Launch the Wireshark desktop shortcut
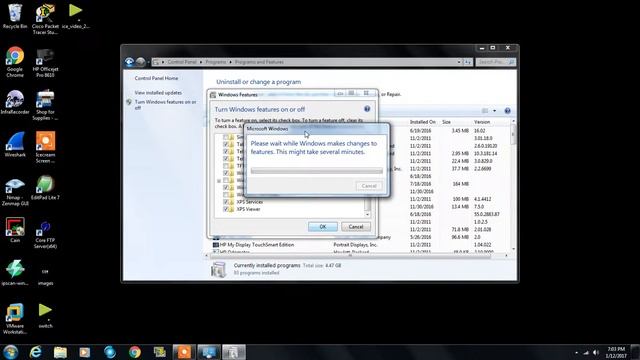This screenshot has width=640, height=360. 15,145
